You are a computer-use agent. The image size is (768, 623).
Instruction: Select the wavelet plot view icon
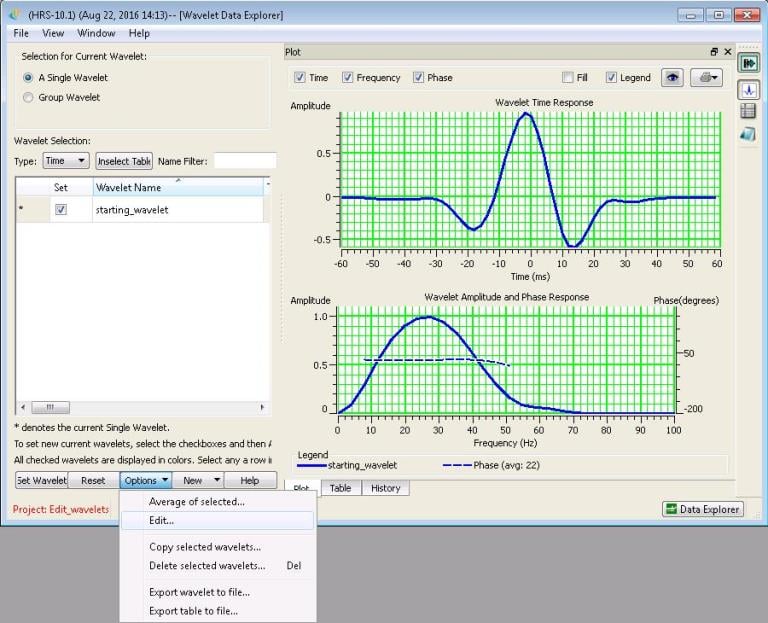pyautogui.click(x=748, y=90)
